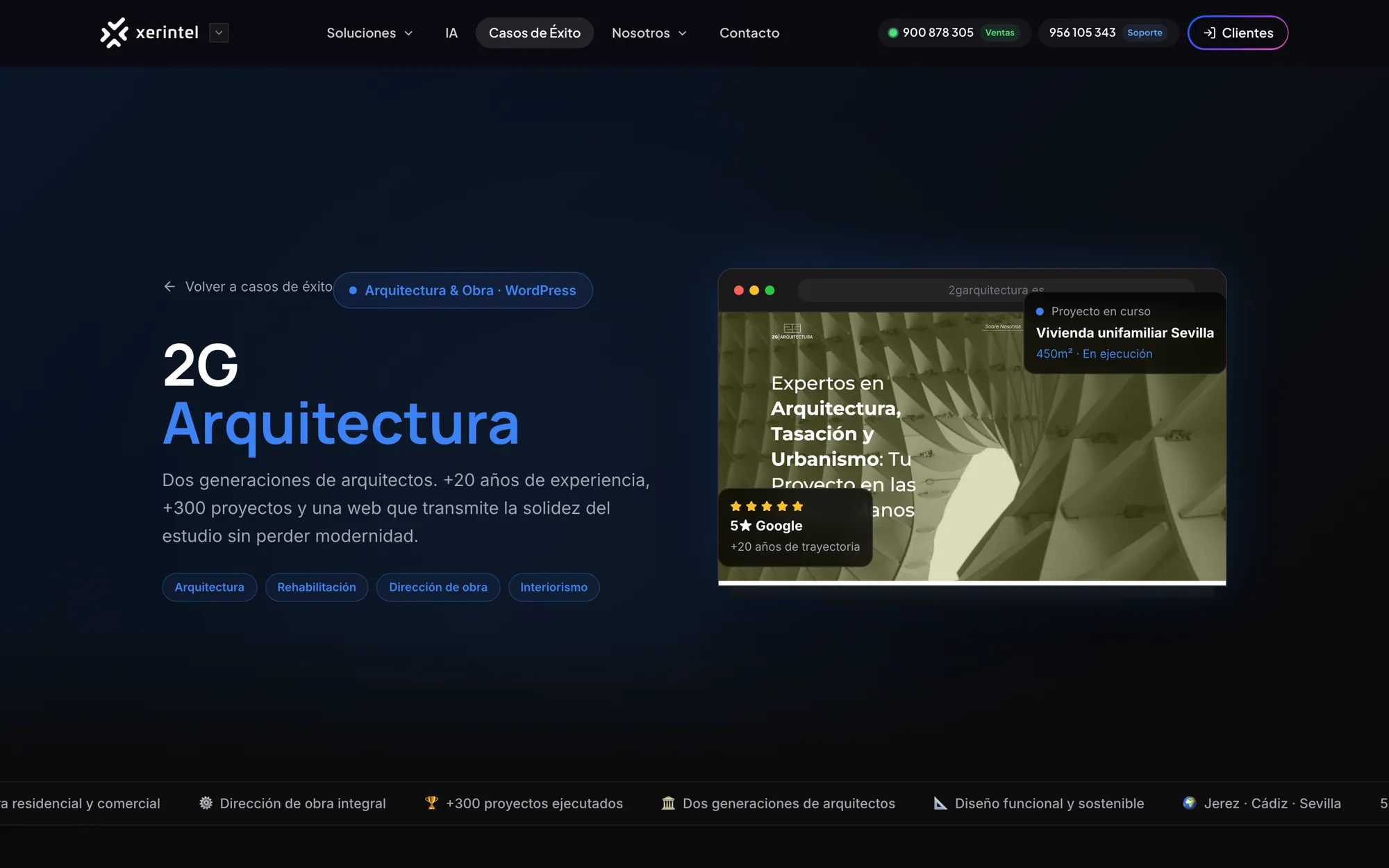Image resolution: width=1389 pixels, height=868 pixels.
Task: Expand the Soluciones menu
Action: [369, 33]
